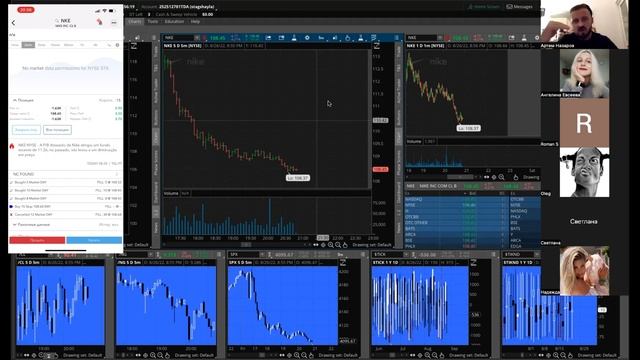Zoom in on the SPX 5D chart
This screenshot has width=640, height=360.
point(297,355)
